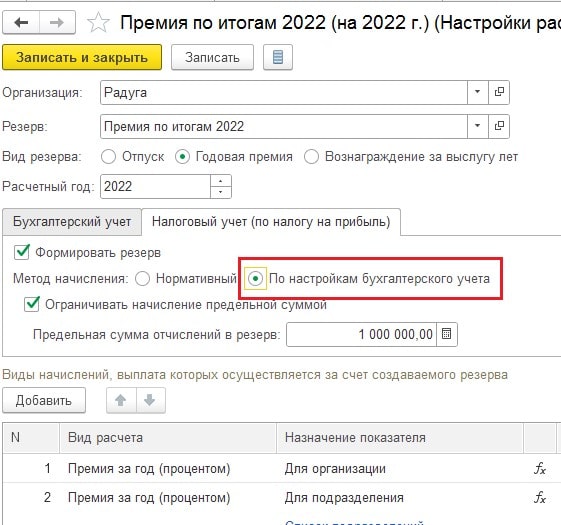This screenshot has height=525, width=561.
Task: Toggle the Формировать резерв checkbox
Action: pos(22,252)
